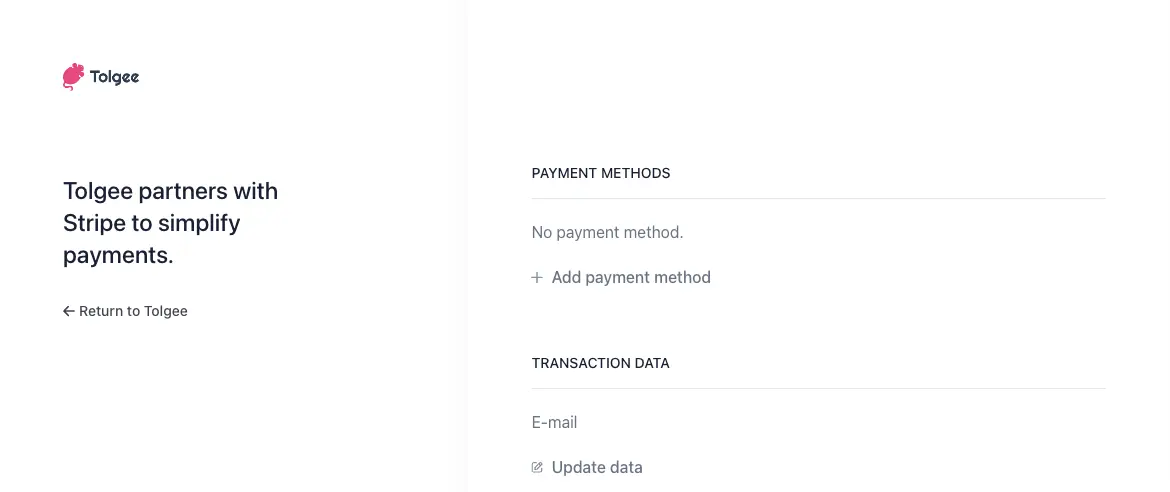Click the word "payments." in the heading

[118, 255]
